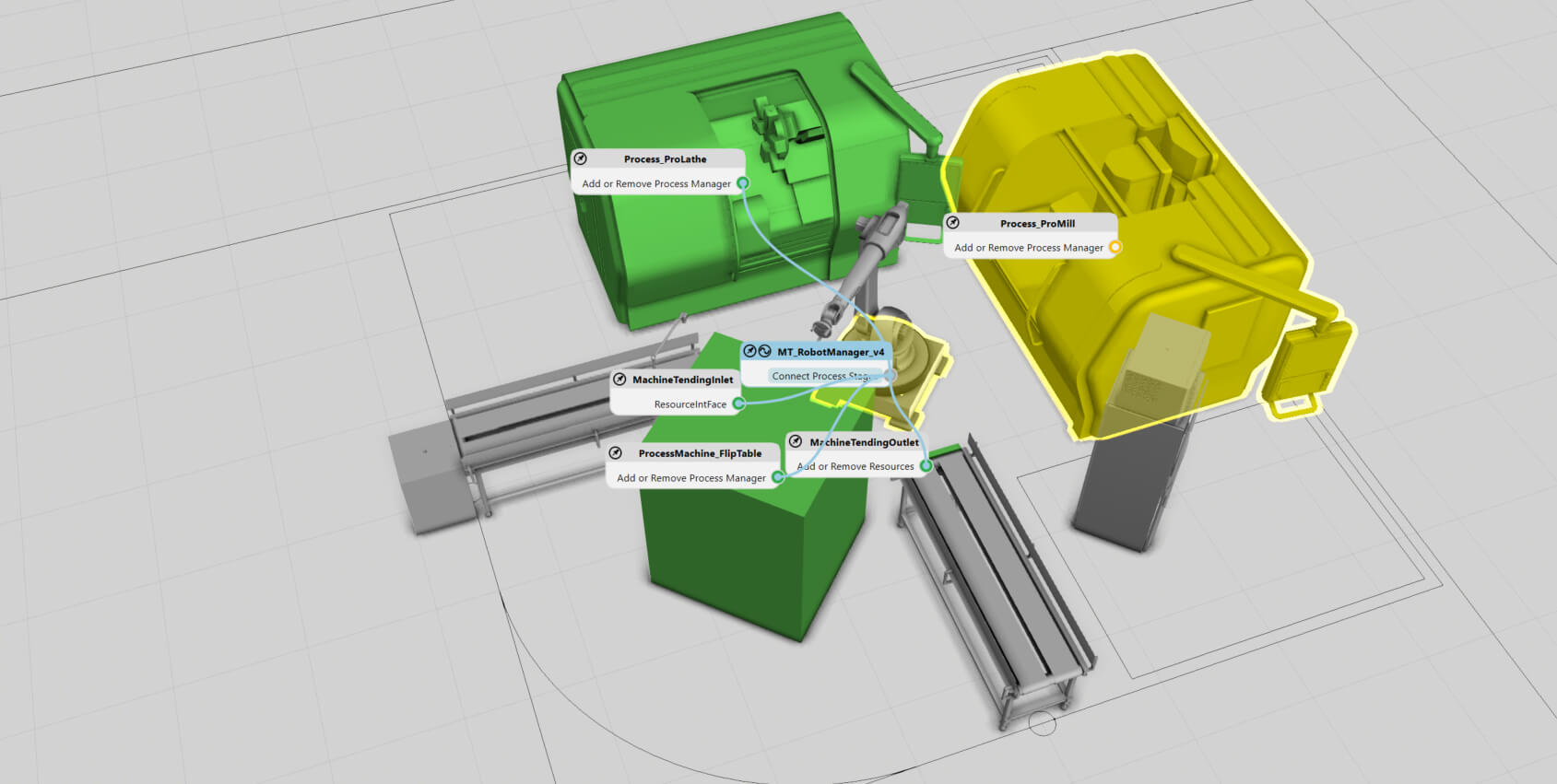Click the wave signal icon on MT_RobotManager_v4

764,351
